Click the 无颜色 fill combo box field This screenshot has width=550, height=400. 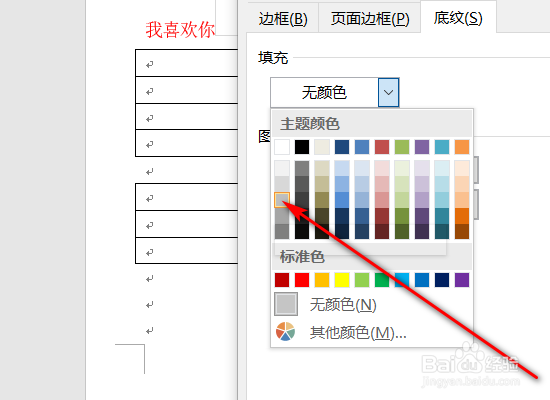coord(324,93)
